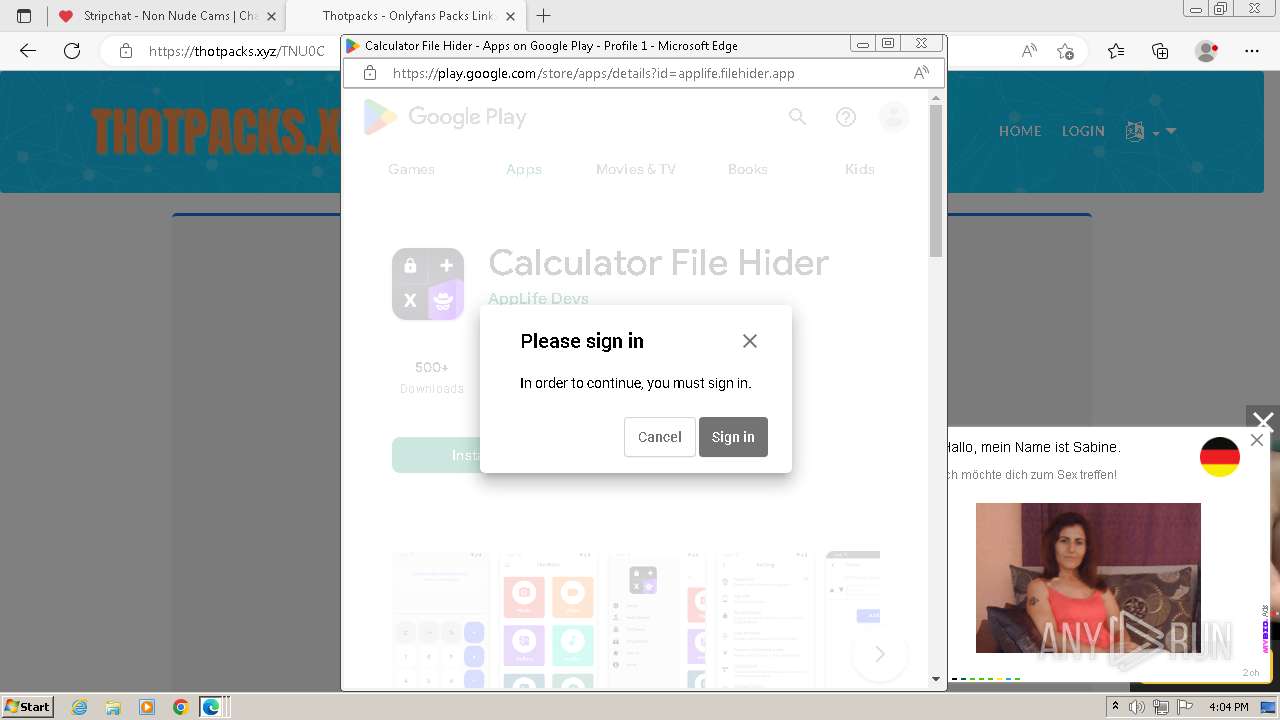Viewport: 1280px width, 720px height.
Task: Click the Refresh page button
Action: coord(72,51)
